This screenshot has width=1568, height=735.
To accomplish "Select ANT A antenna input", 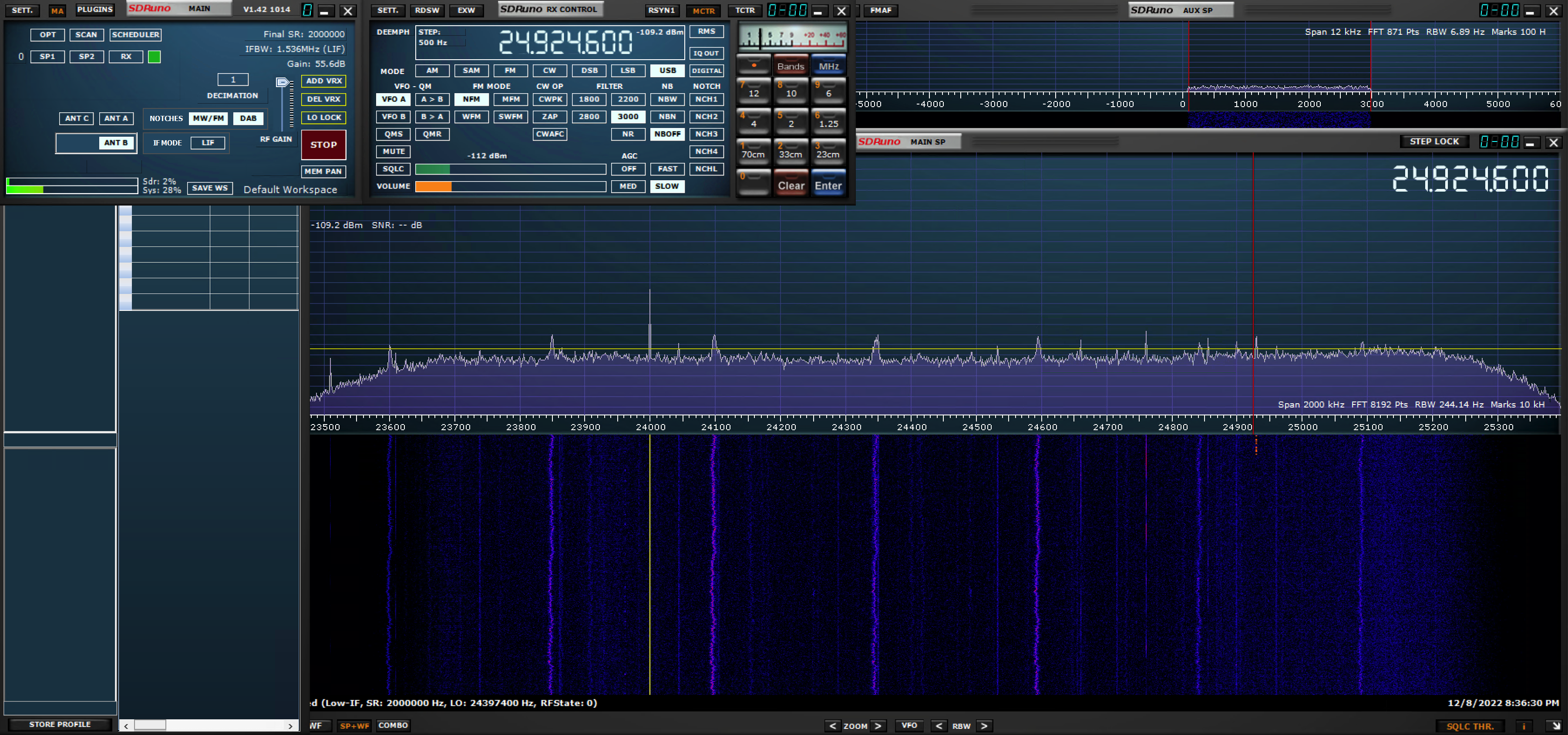I will click(x=116, y=118).
